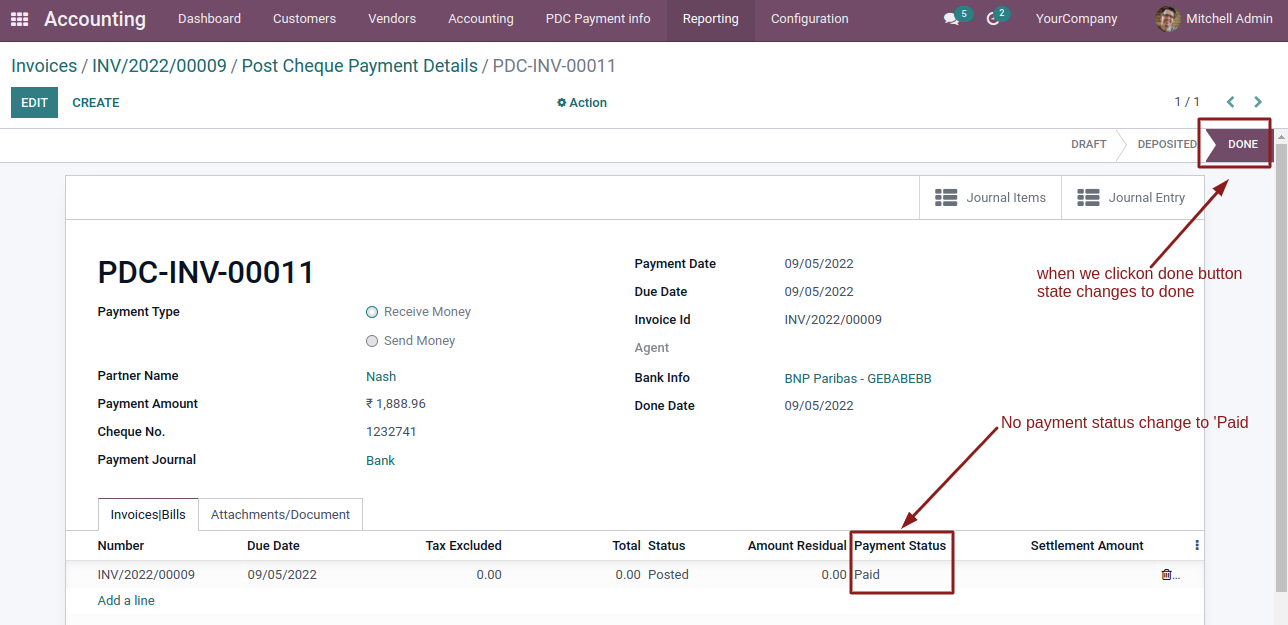Go to next record arrow
Screen dimensions: 1288x625
1258,102
